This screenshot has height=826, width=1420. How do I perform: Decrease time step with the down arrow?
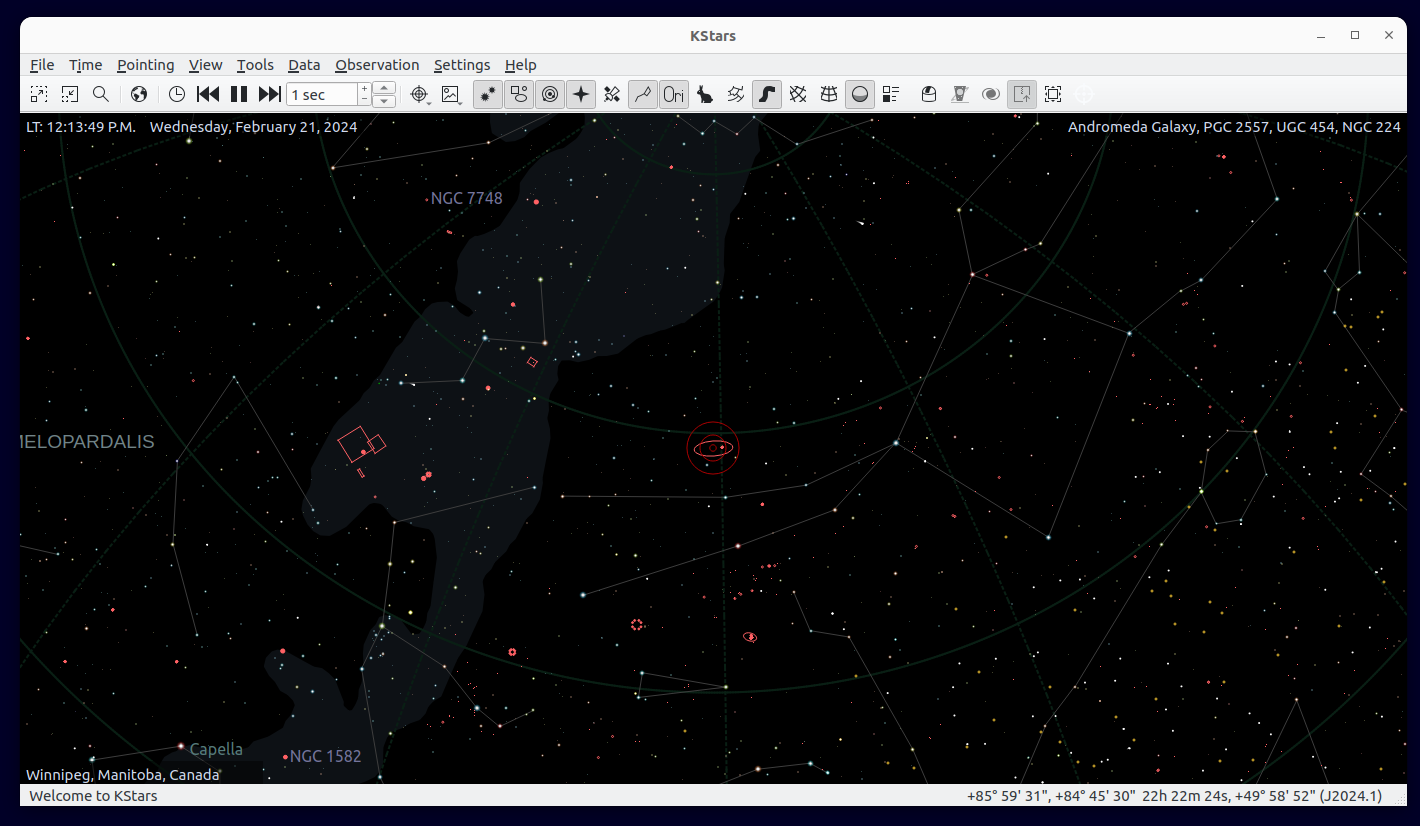coord(386,101)
